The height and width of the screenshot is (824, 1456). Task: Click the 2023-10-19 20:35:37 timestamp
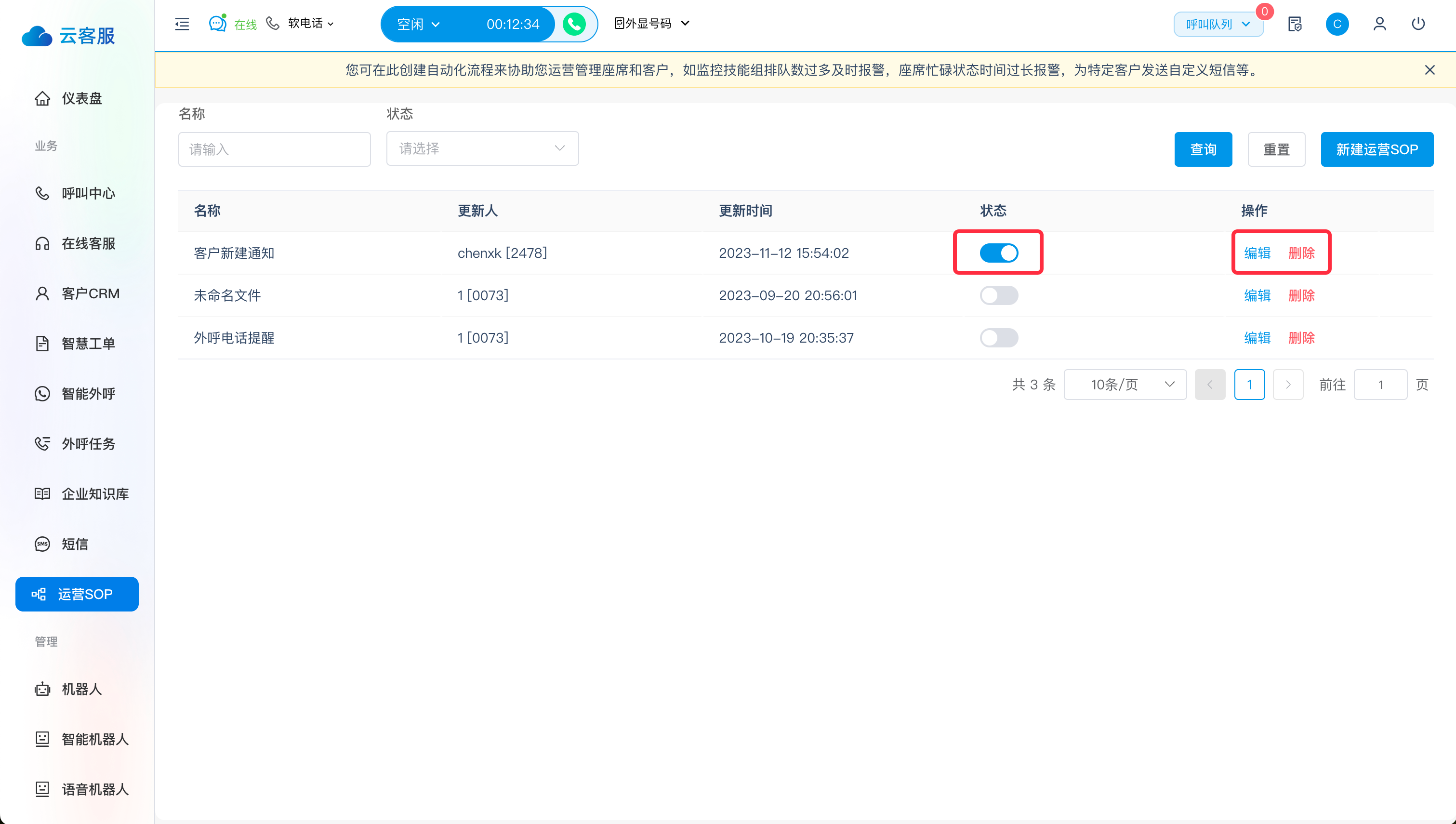coord(786,338)
